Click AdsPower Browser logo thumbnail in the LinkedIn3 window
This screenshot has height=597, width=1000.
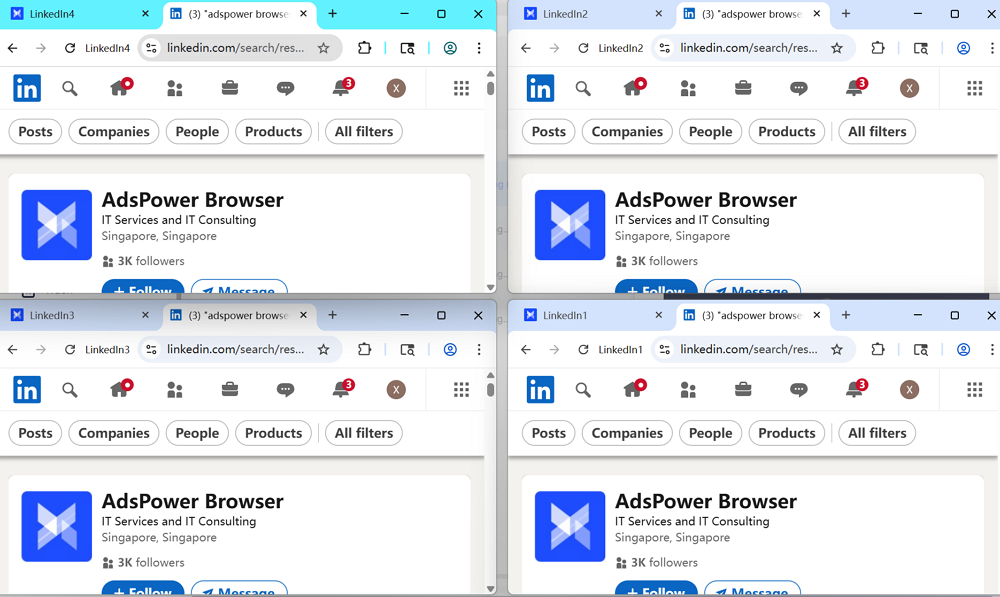(57, 526)
